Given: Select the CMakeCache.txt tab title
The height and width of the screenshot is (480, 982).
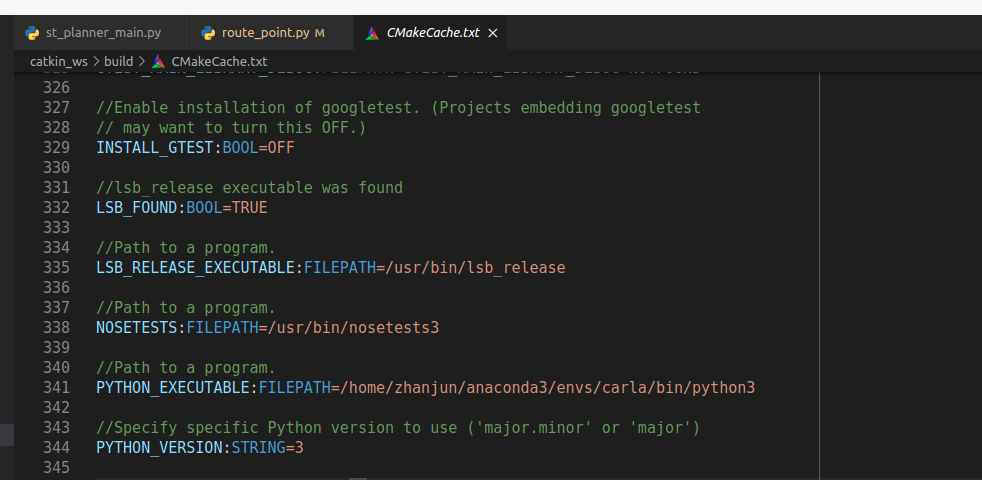Looking at the screenshot, I should tap(434, 32).
